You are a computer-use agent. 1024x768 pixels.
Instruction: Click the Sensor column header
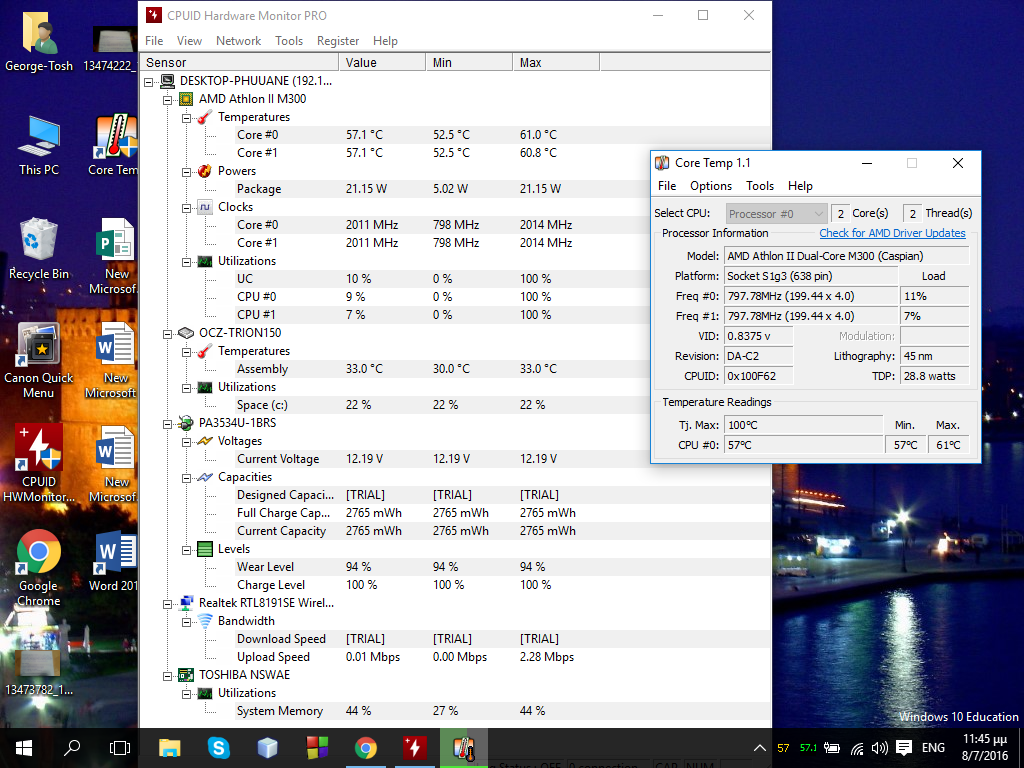click(x=240, y=63)
